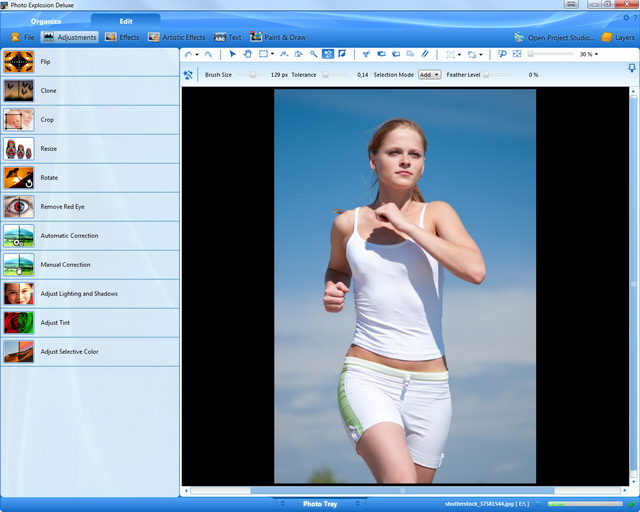Open the 30 % zoom dropdown
Screen dimensions: 640x512
[589, 54]
